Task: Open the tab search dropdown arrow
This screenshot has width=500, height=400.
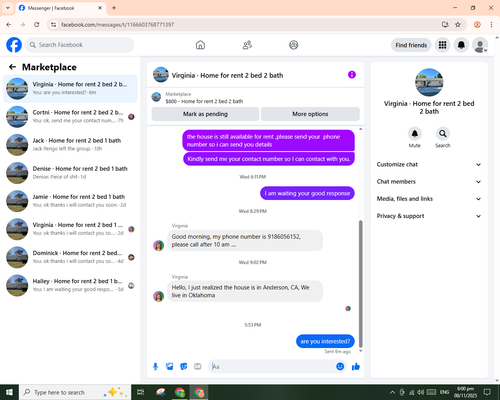Action: click(8, 8)
